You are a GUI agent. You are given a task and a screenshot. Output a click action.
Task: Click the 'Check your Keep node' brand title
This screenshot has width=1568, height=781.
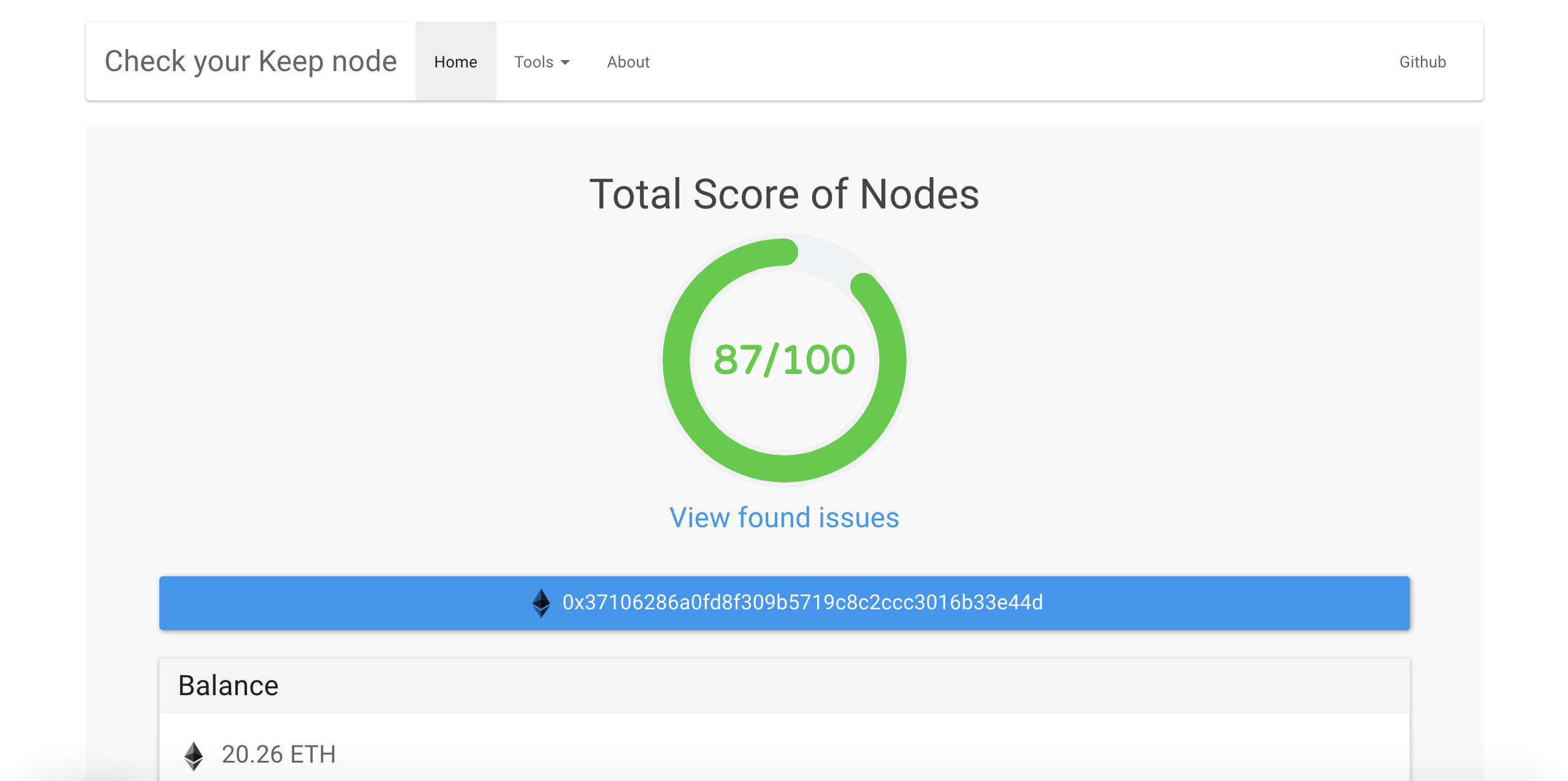(251, 61)
